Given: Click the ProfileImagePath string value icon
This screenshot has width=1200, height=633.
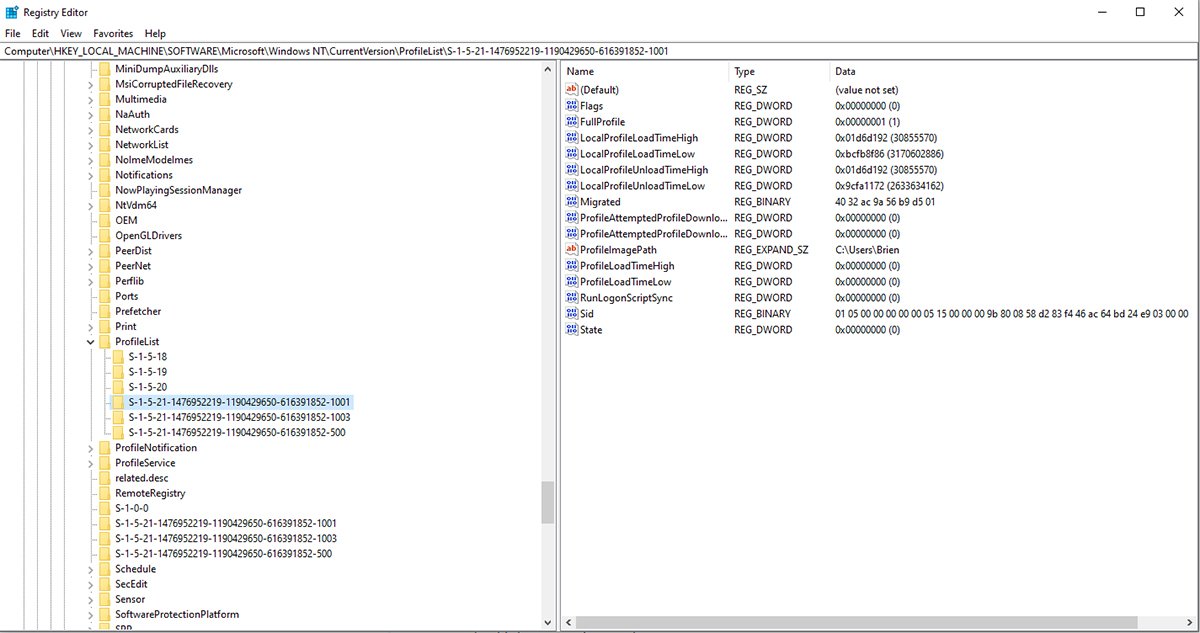Looking at the screenshot, I should click(x=572, y=250).
